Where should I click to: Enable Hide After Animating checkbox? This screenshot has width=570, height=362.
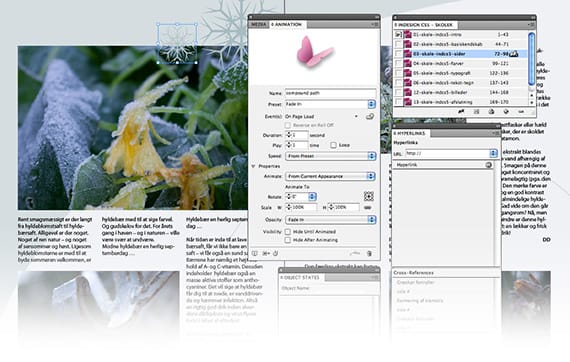pos(288,240)
